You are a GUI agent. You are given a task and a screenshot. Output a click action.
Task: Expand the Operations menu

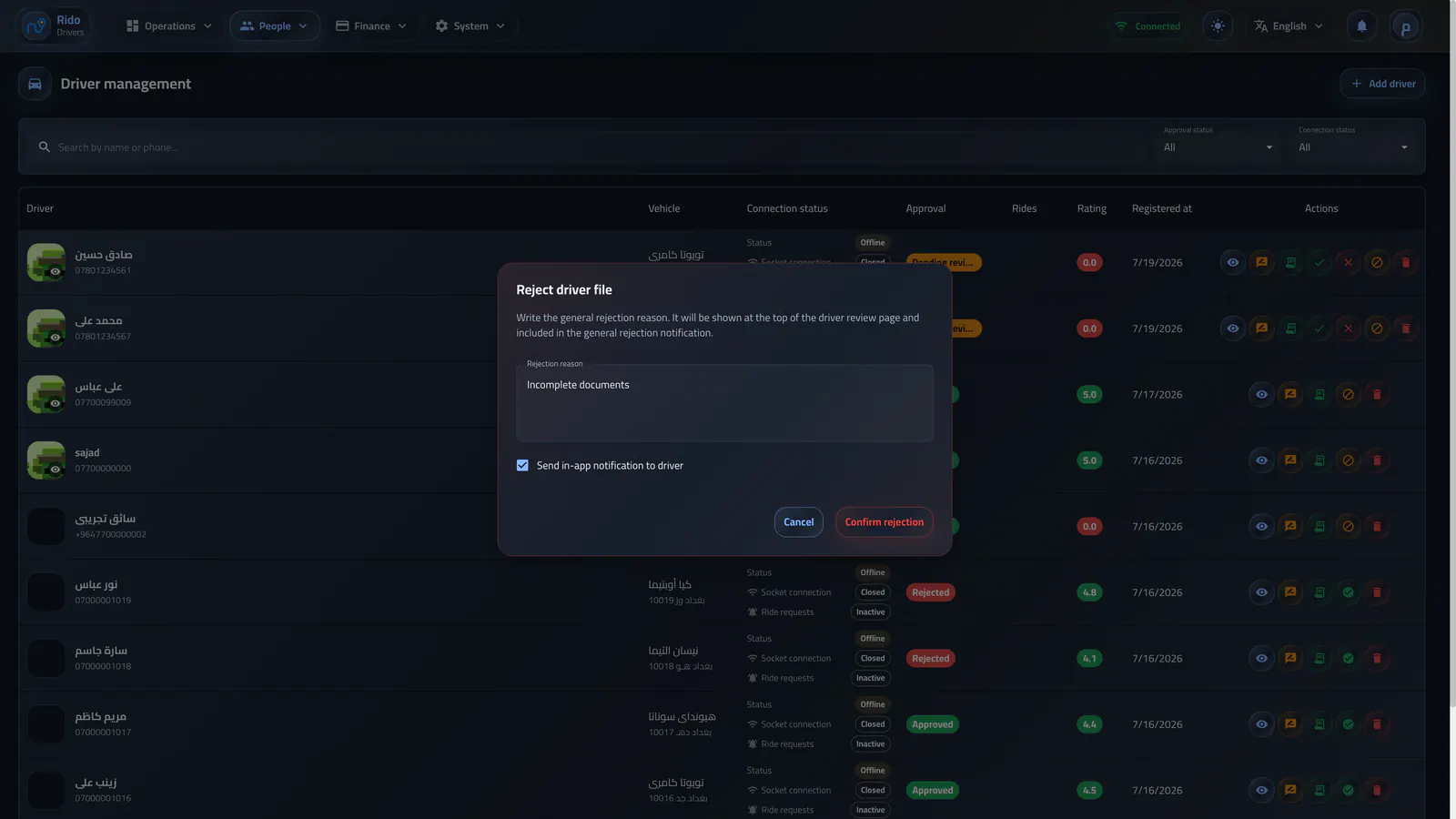[169, 26]
